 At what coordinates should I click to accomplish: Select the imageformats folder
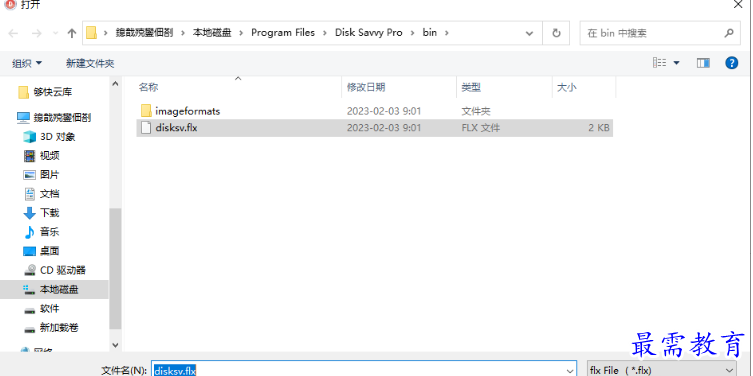pyautogui.click(x=375, y=111)
